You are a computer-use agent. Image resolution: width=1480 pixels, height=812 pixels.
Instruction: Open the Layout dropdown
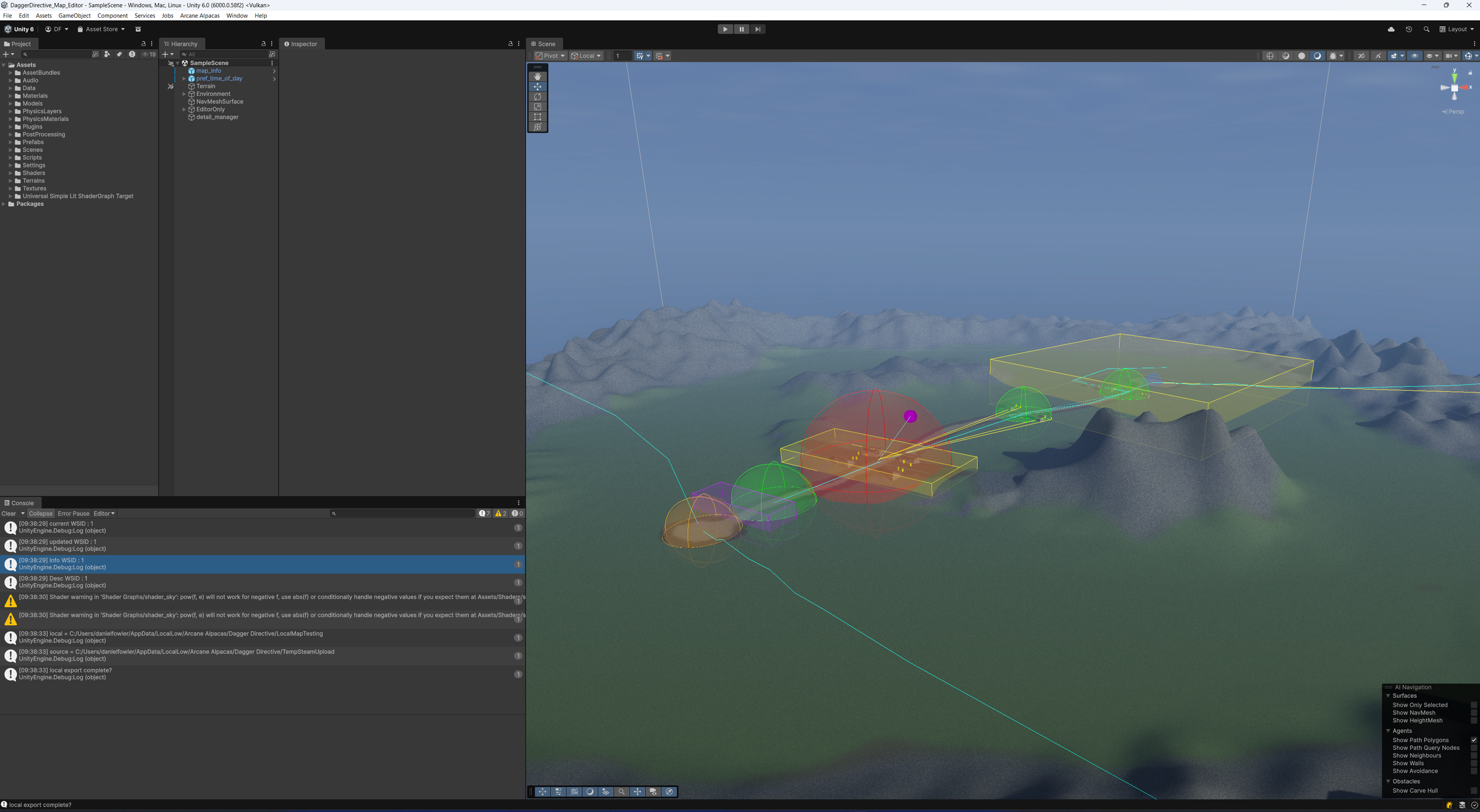point(1456,29)
